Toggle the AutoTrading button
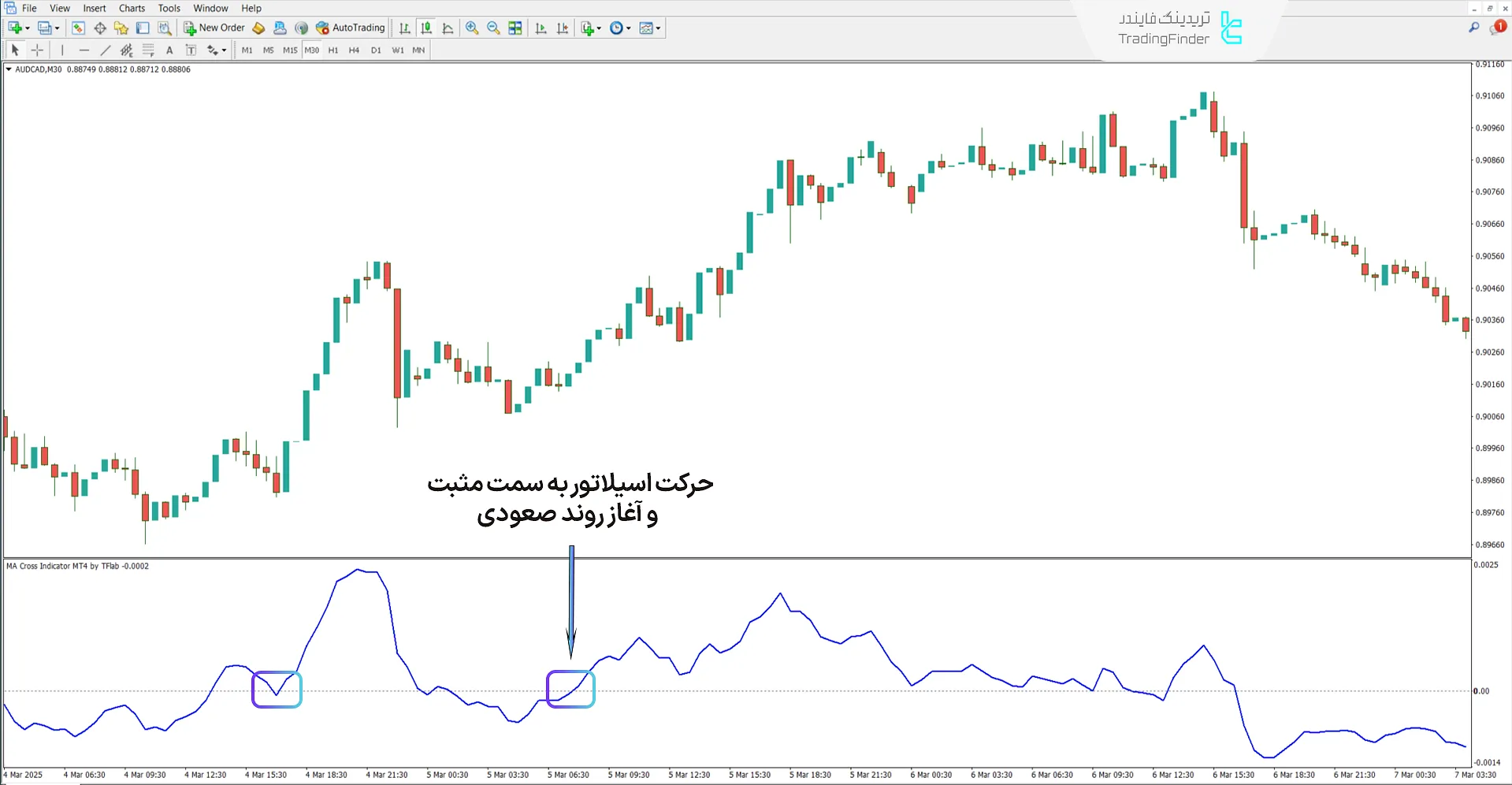The height and width of the screenshot is (785, 1512). (351, 28)
